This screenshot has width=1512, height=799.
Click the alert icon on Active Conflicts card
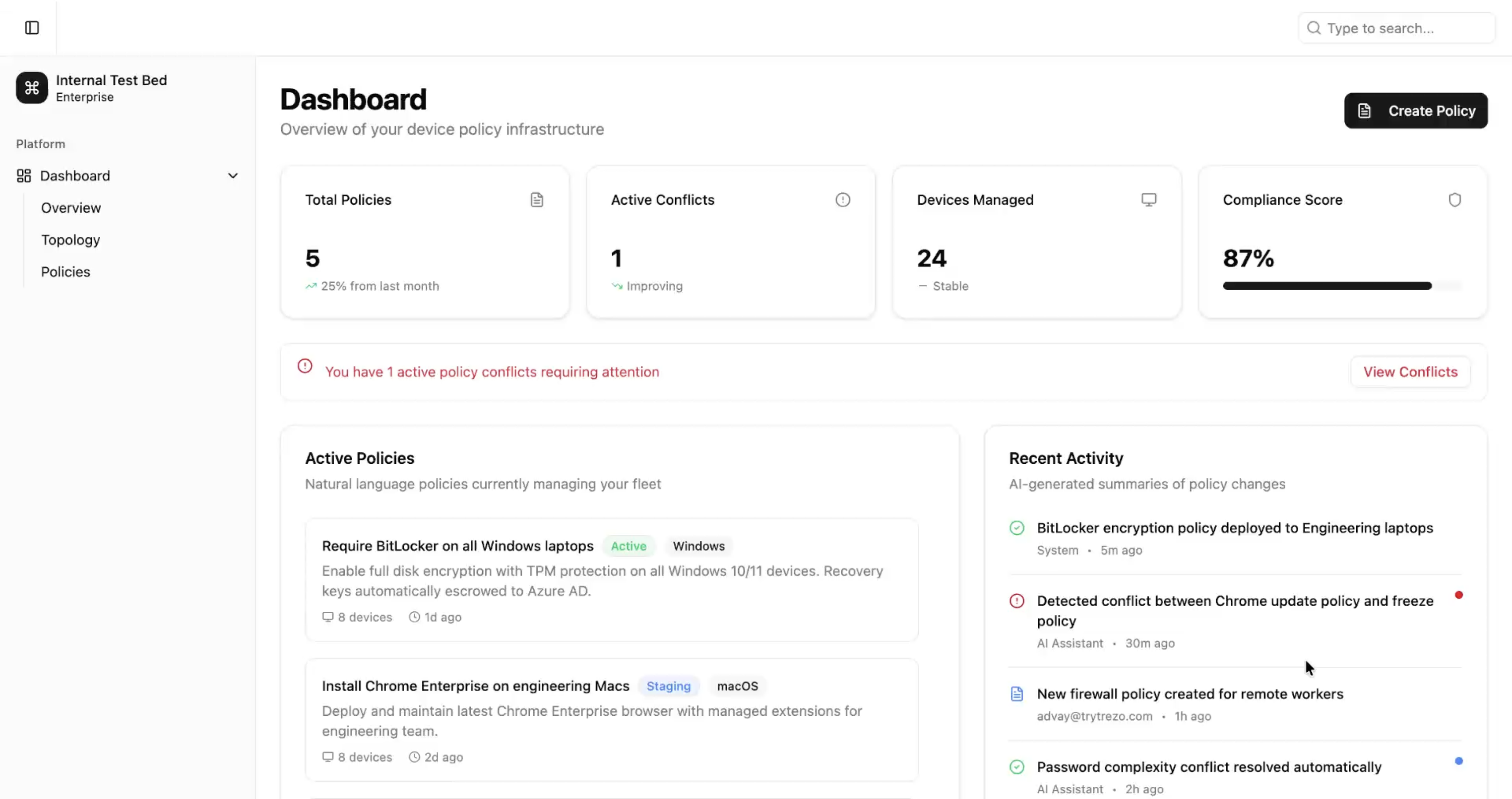(843, 200)
